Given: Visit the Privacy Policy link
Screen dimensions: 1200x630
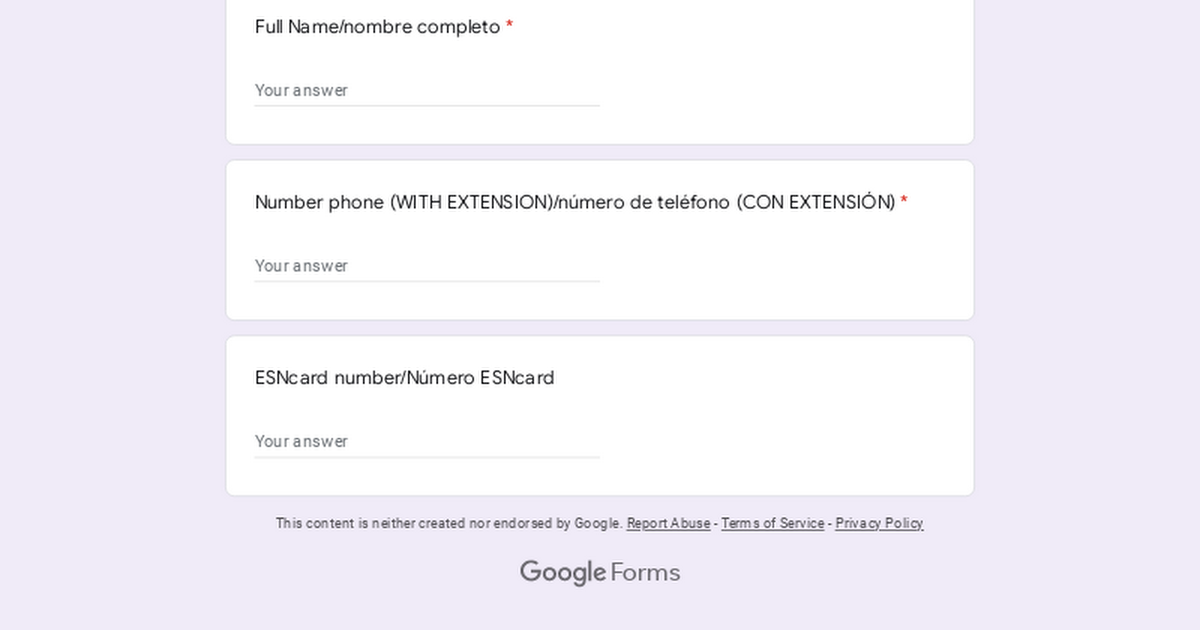Looking at the screenshot, I should coord(879,524).
